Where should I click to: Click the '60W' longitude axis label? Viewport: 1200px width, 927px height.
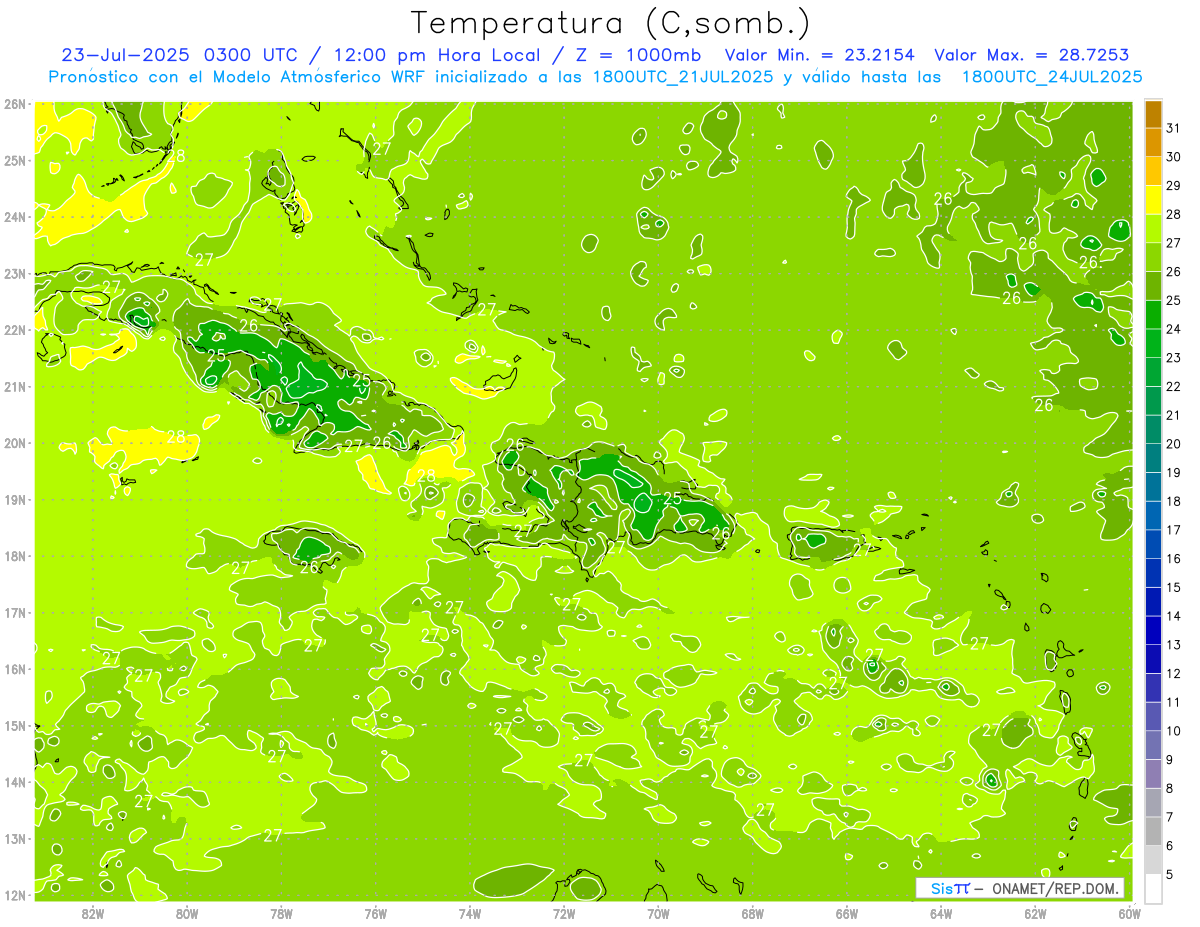coord(1129,914)
